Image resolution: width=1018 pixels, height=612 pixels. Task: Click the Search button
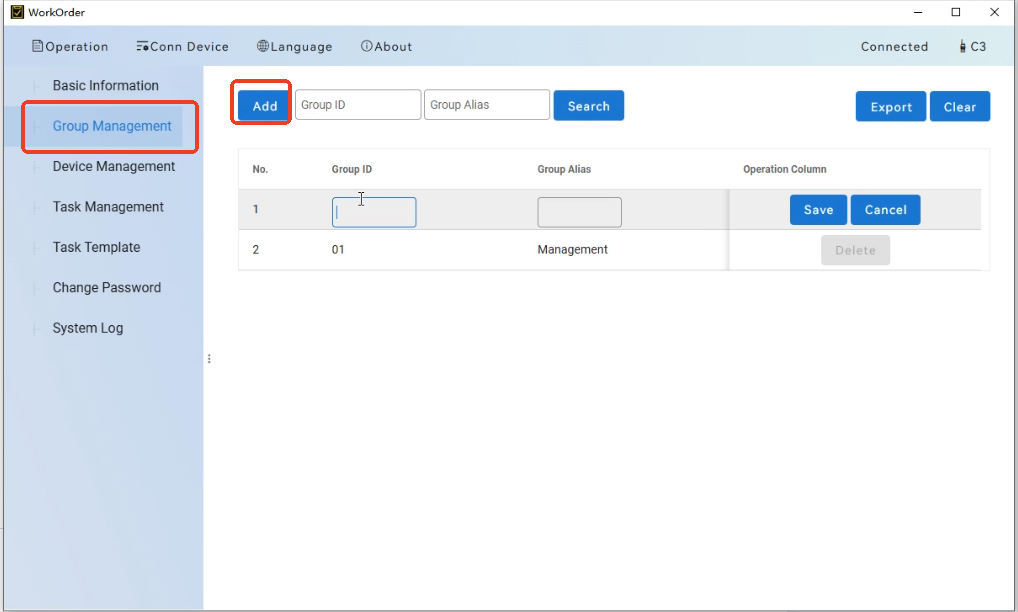coord(588,106)
